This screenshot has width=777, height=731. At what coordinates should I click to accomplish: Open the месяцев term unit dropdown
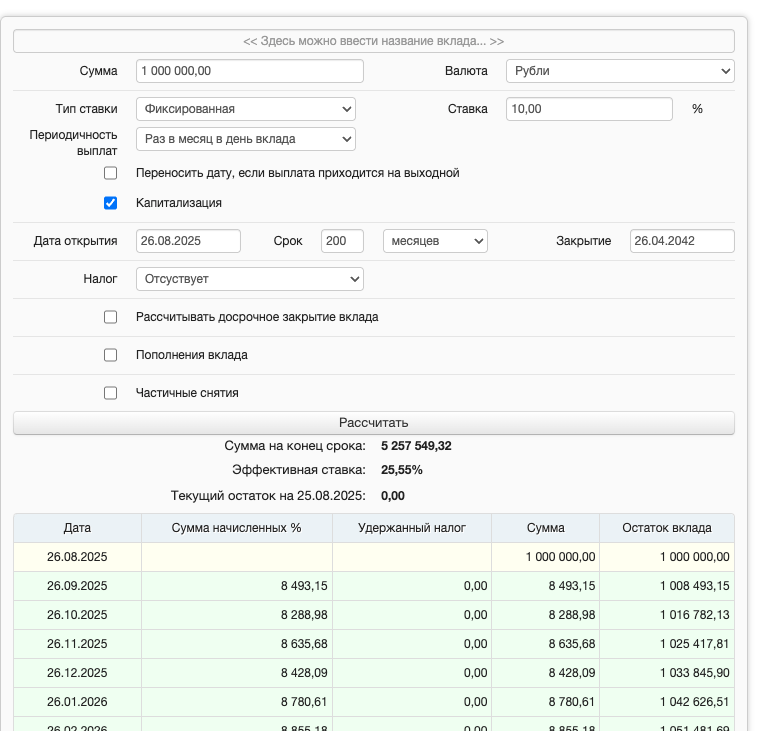[x=435, y=241]
